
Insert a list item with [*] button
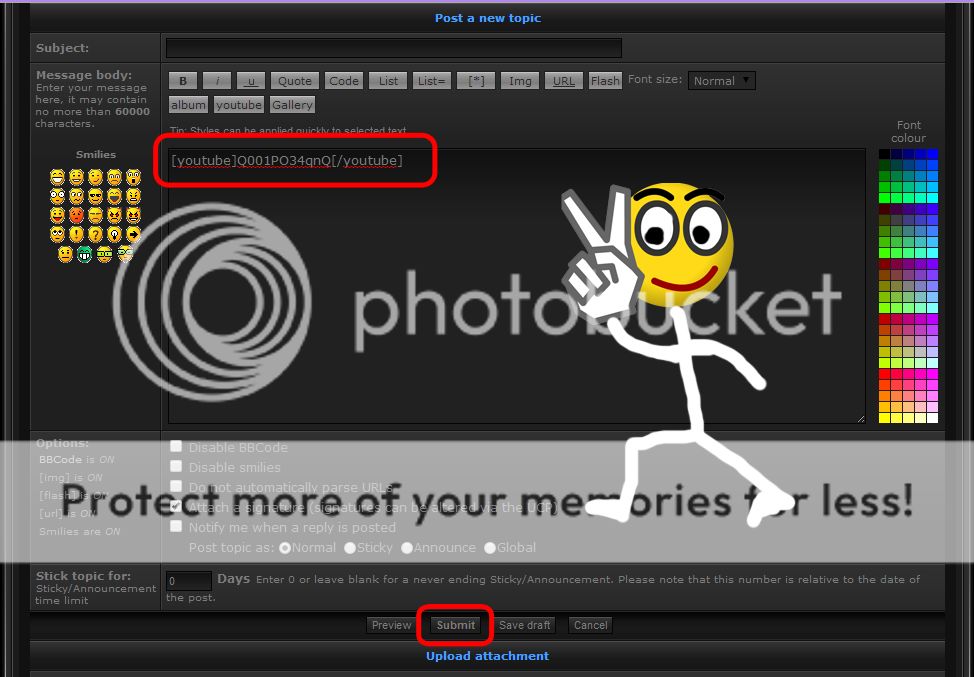(476, 81)
